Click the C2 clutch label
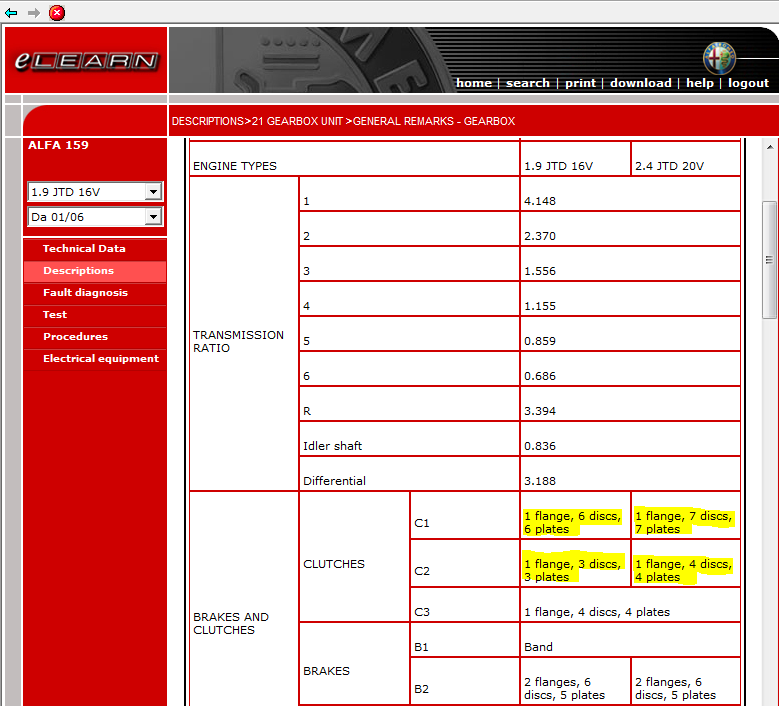779x706 pixels. 421,571
